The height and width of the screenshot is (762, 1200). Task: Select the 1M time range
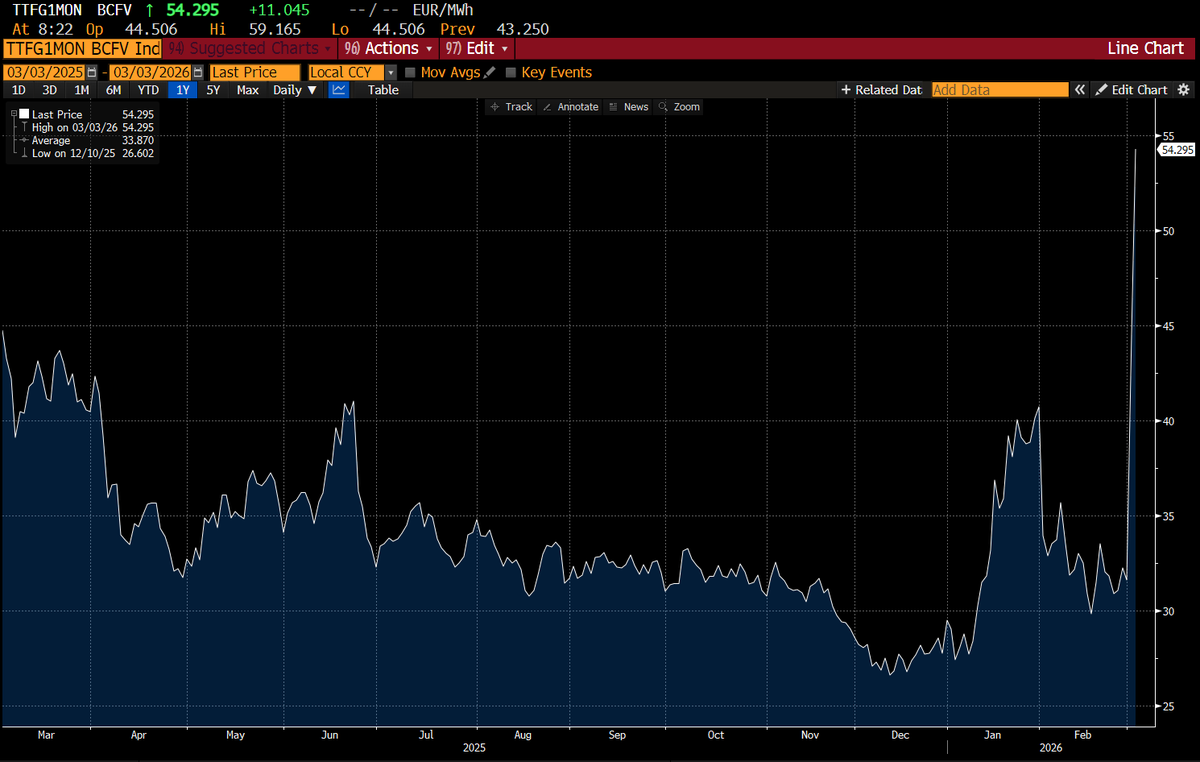click(81, 90)
